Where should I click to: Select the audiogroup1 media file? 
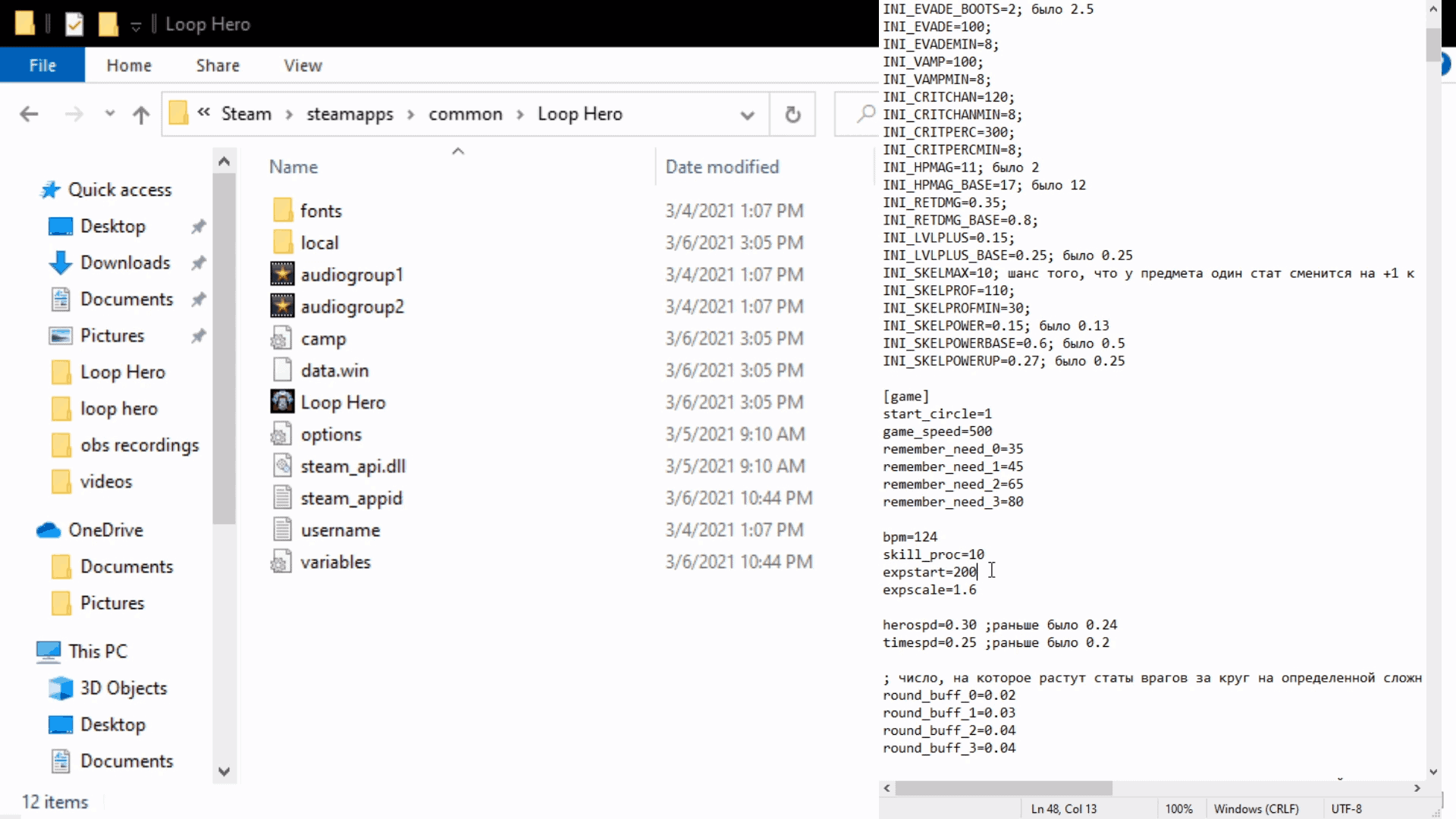[x=281, y=275]
